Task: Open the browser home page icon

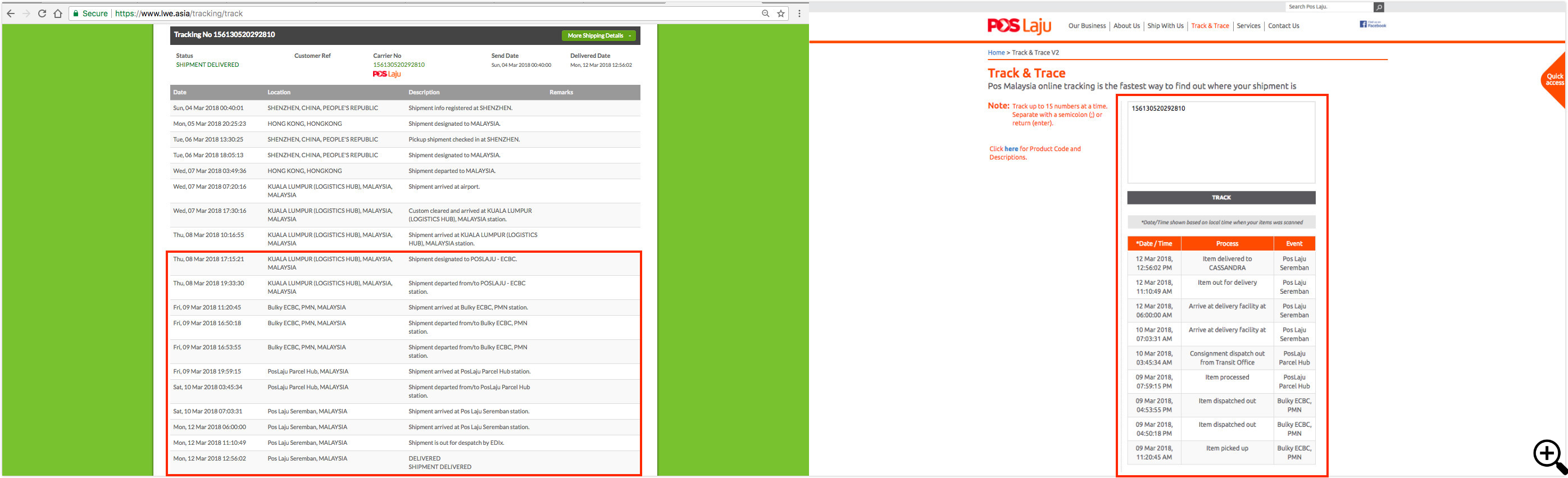Action: tap(58, 13)
